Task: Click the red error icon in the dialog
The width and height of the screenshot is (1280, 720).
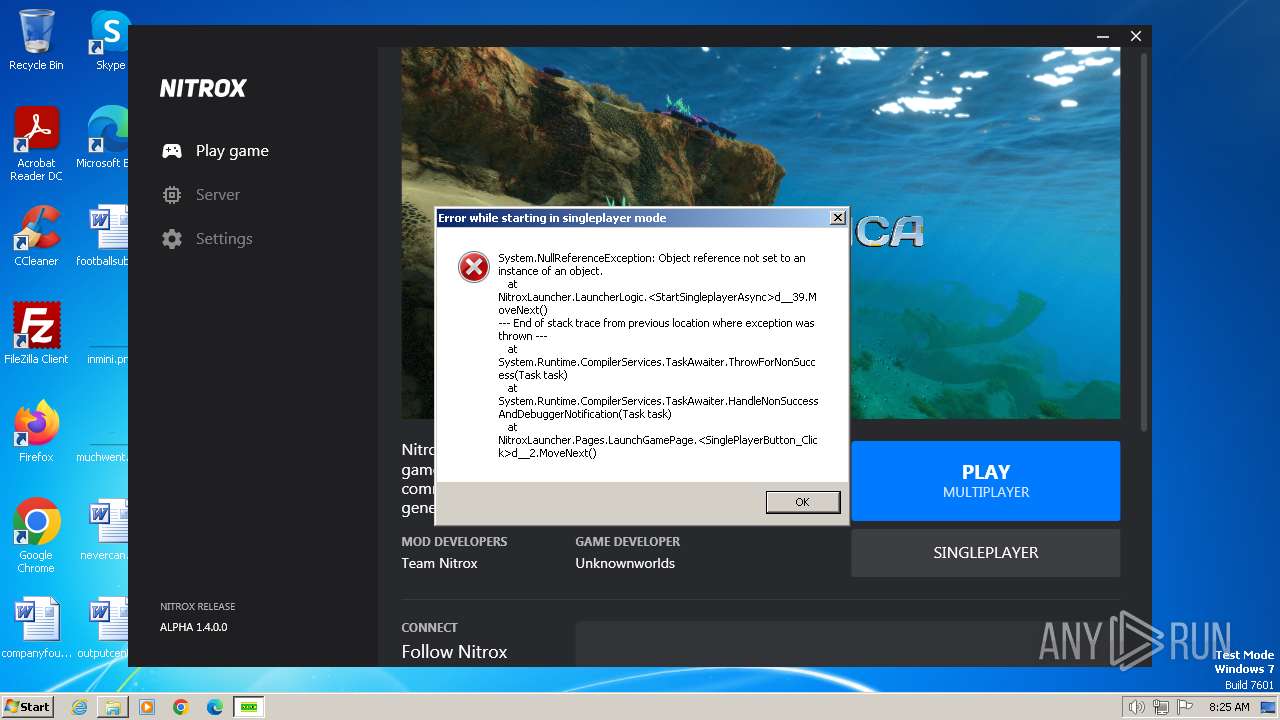Action: click(473, 267)
